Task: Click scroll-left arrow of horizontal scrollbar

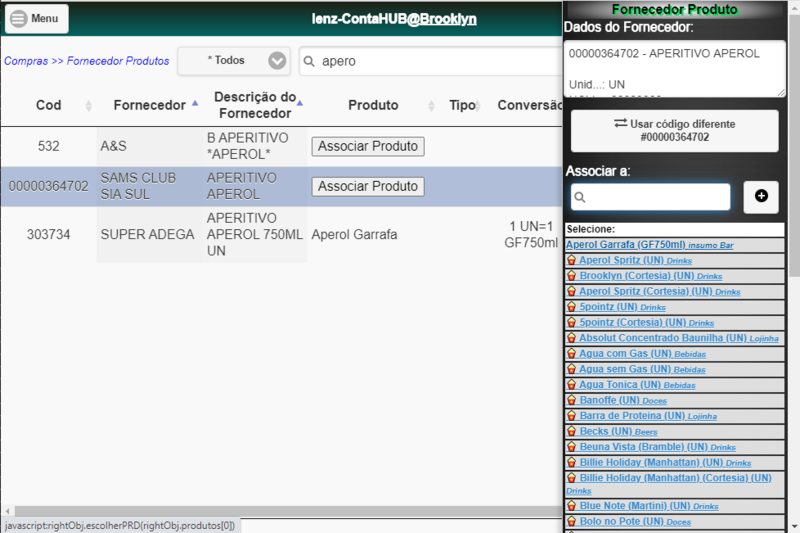Action: (7, 511)
